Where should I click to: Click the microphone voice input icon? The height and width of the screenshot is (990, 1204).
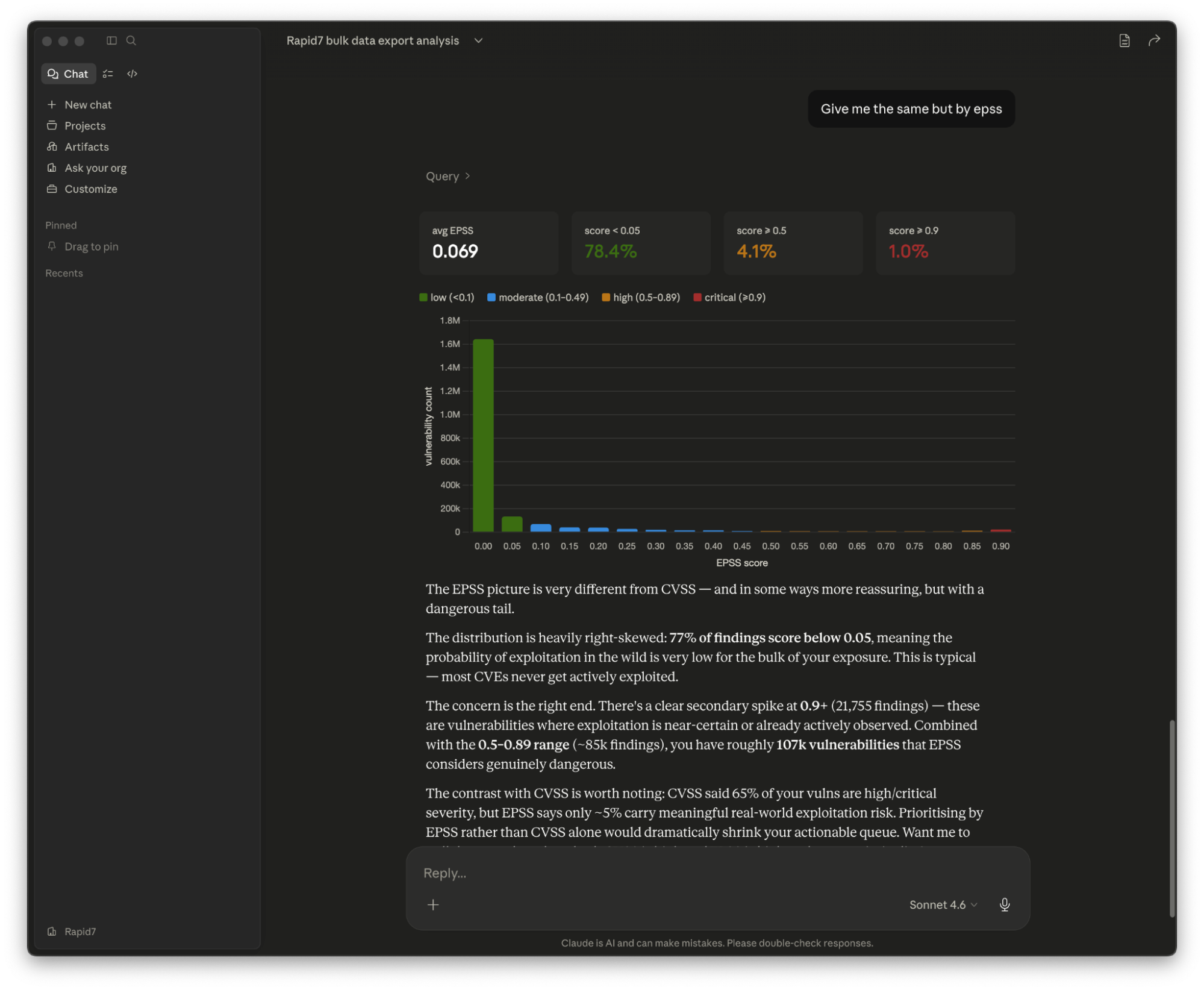click(x=1004, y=904)
